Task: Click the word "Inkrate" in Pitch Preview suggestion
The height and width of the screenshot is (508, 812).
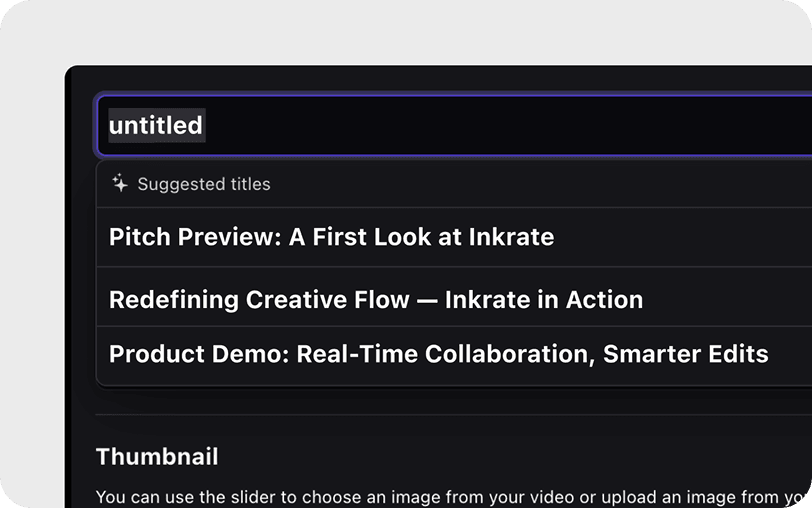Action: tap(508, 238)
